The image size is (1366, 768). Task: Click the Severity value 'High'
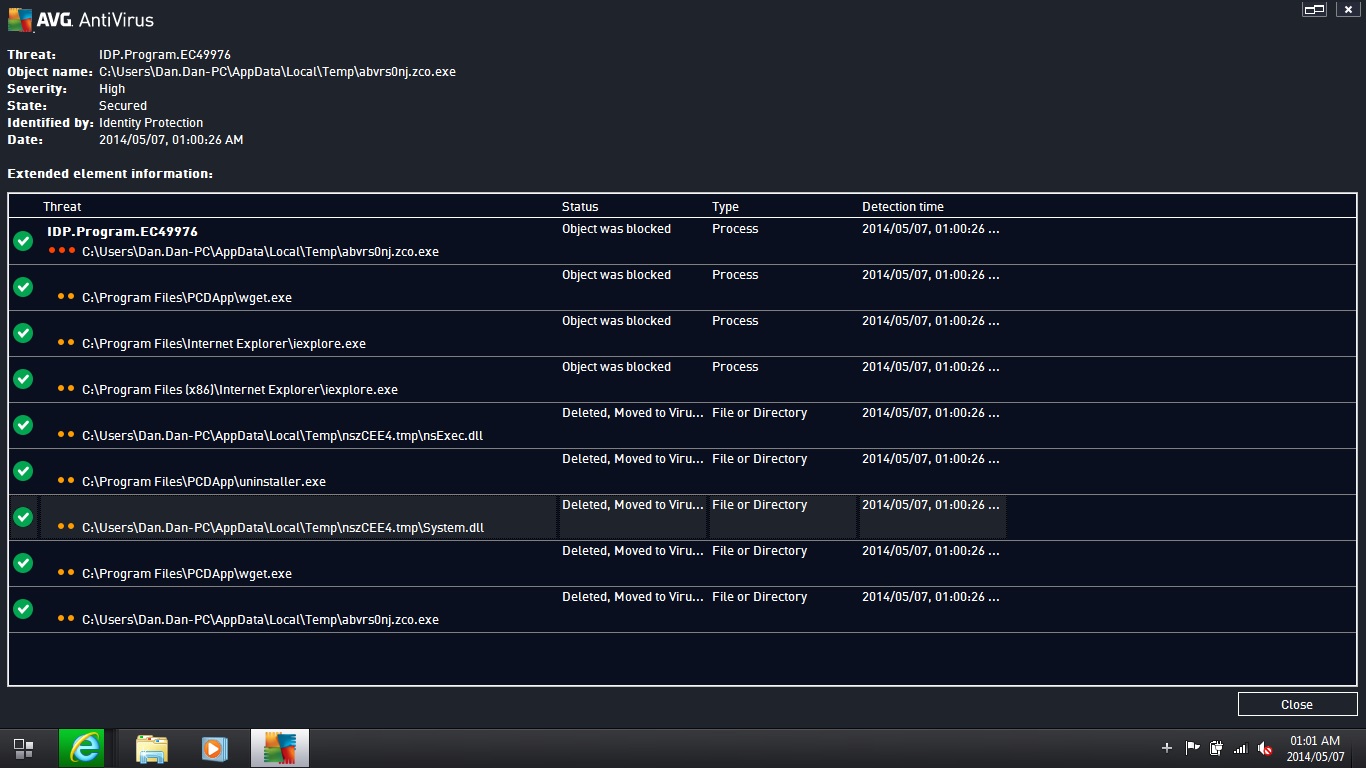tap(112, 89)
